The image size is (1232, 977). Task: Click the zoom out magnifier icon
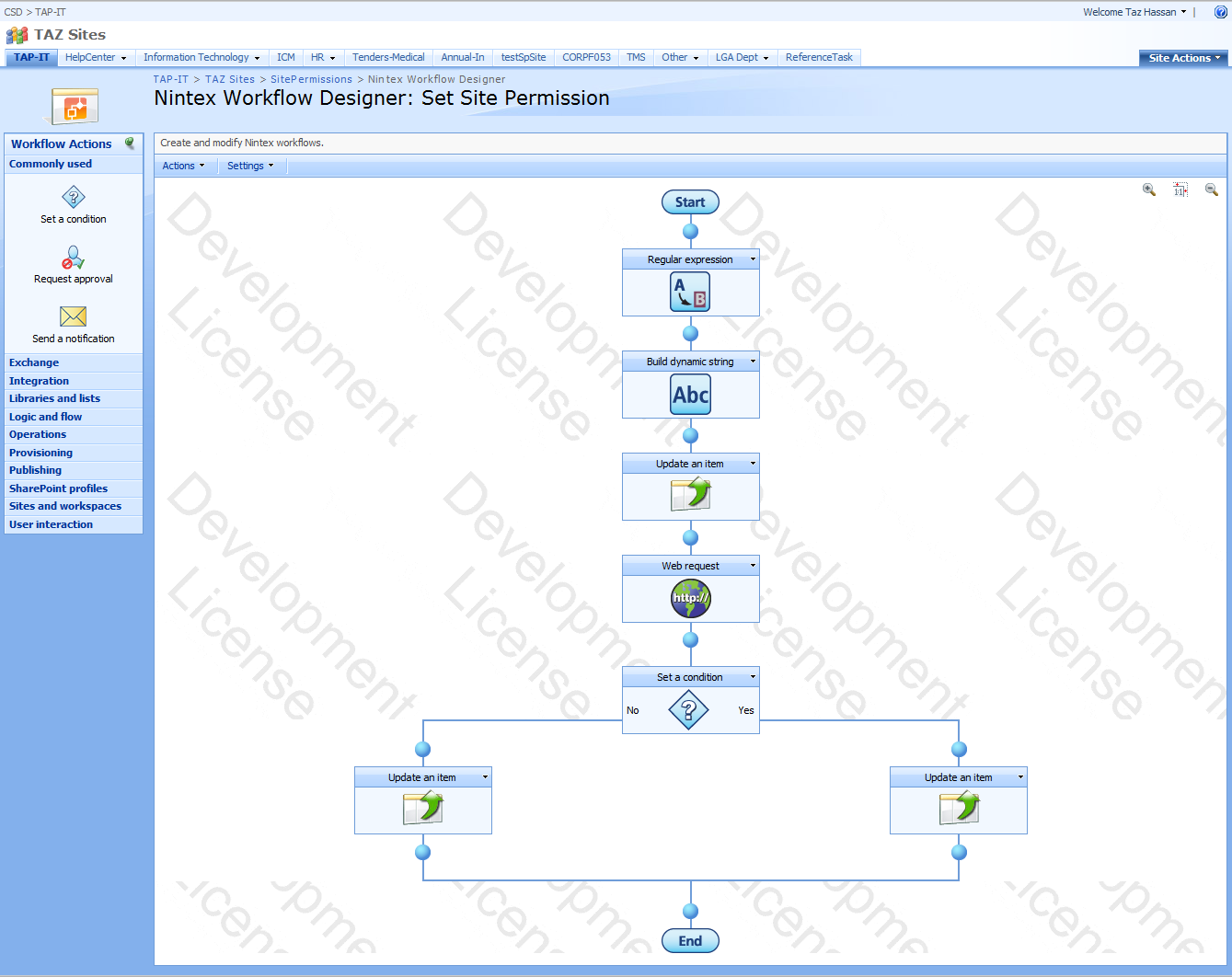coord(1212,190)
